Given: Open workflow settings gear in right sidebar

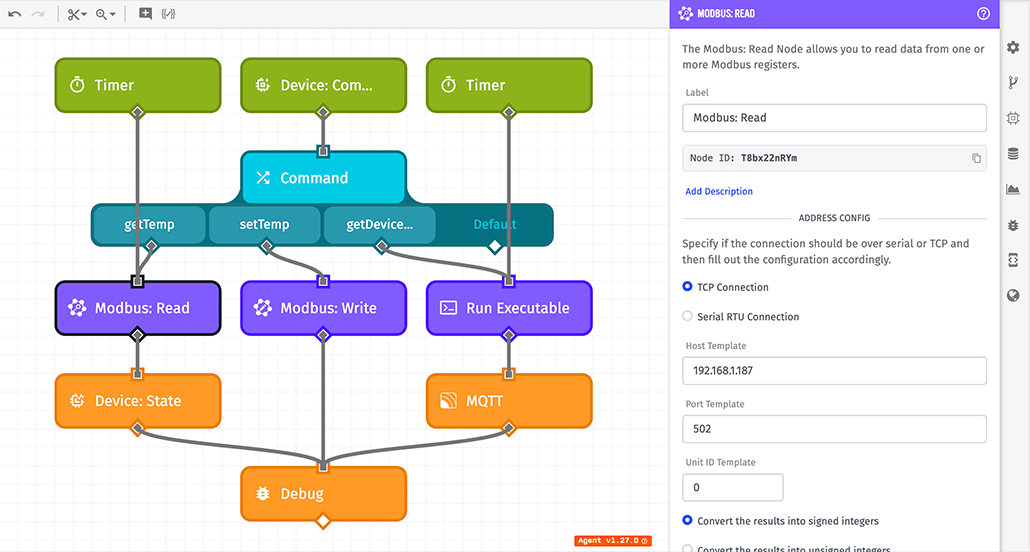Looking at the screenshot, I should point(1013,47).
